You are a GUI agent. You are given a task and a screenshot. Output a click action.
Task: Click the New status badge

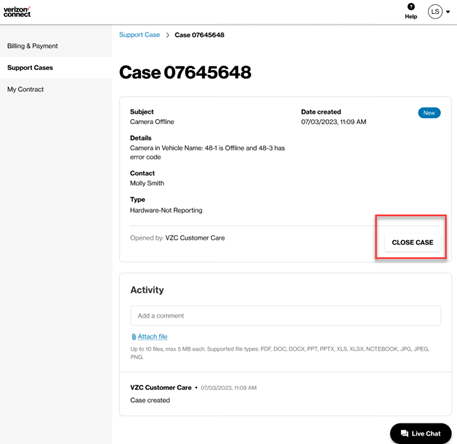429,113
